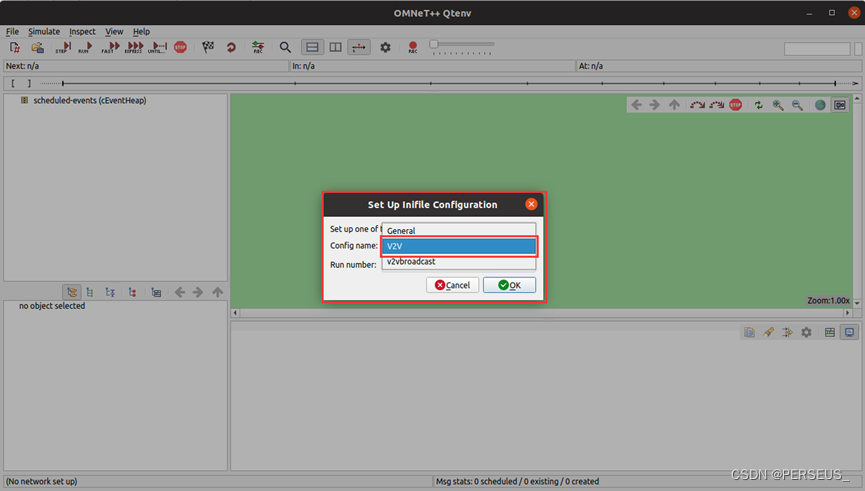
Task: Open the Simulate menu
Action: pyautogui.click(x=44, y=31)
